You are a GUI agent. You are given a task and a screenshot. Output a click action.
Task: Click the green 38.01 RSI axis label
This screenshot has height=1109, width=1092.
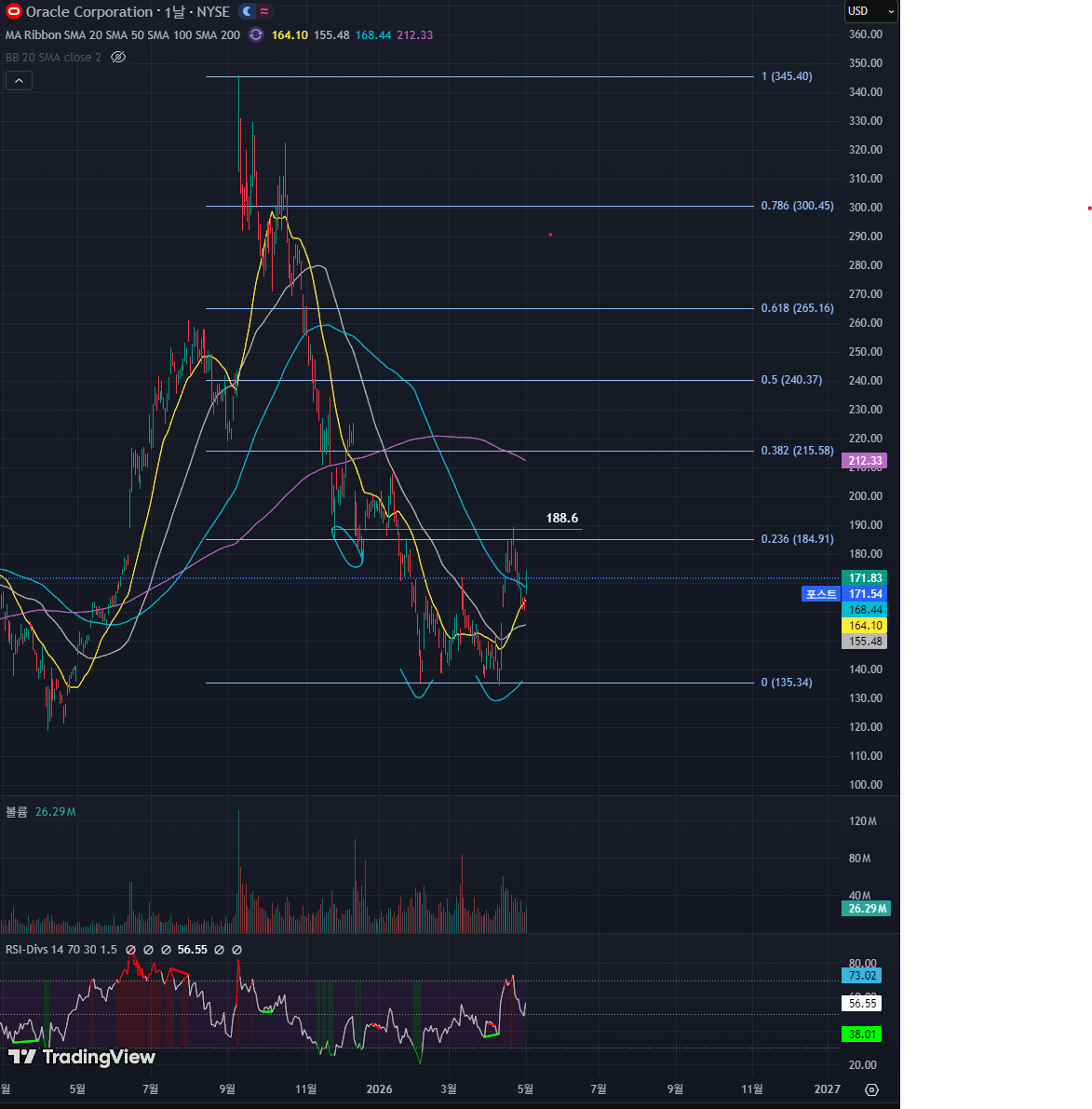click(x=861, y=1034)
